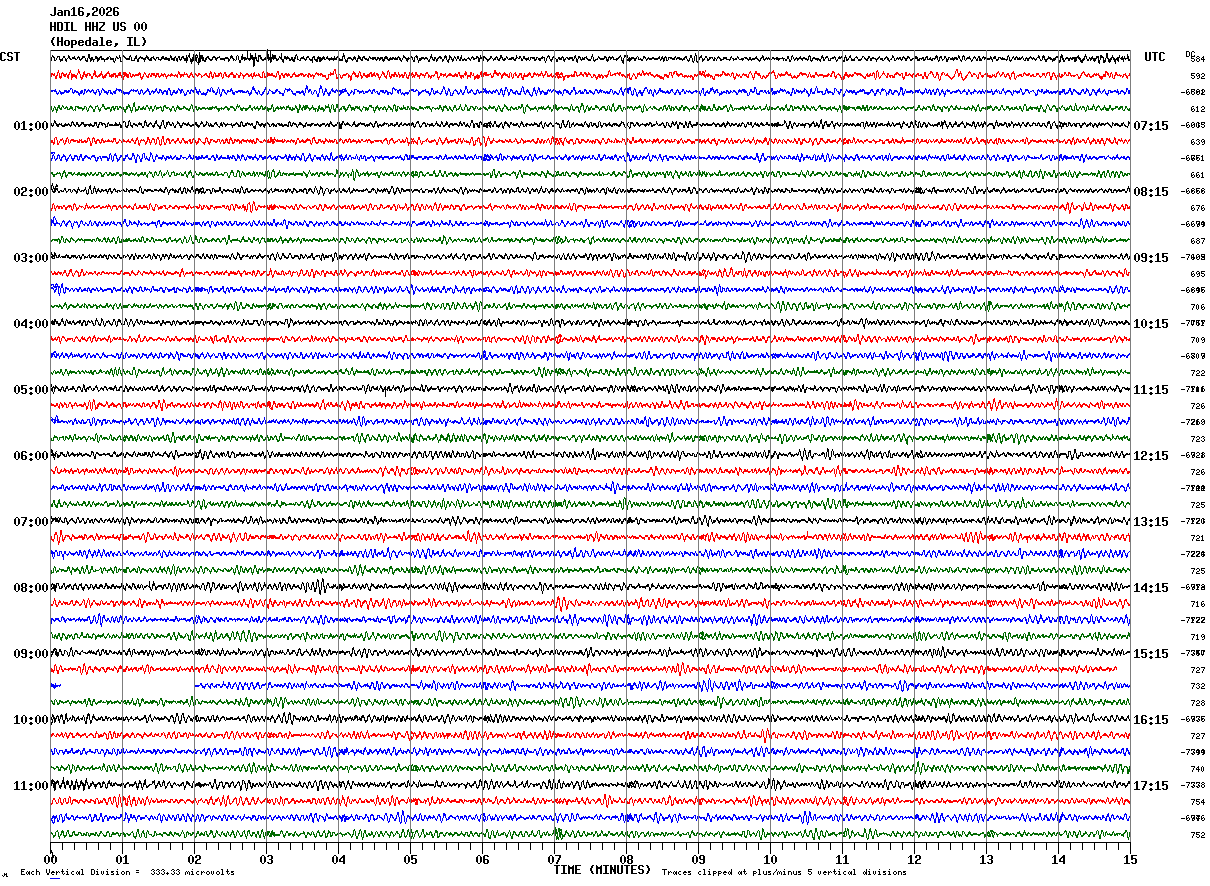
Task: Click the UTC time label "14:15"
Action: coord(1151,588)
